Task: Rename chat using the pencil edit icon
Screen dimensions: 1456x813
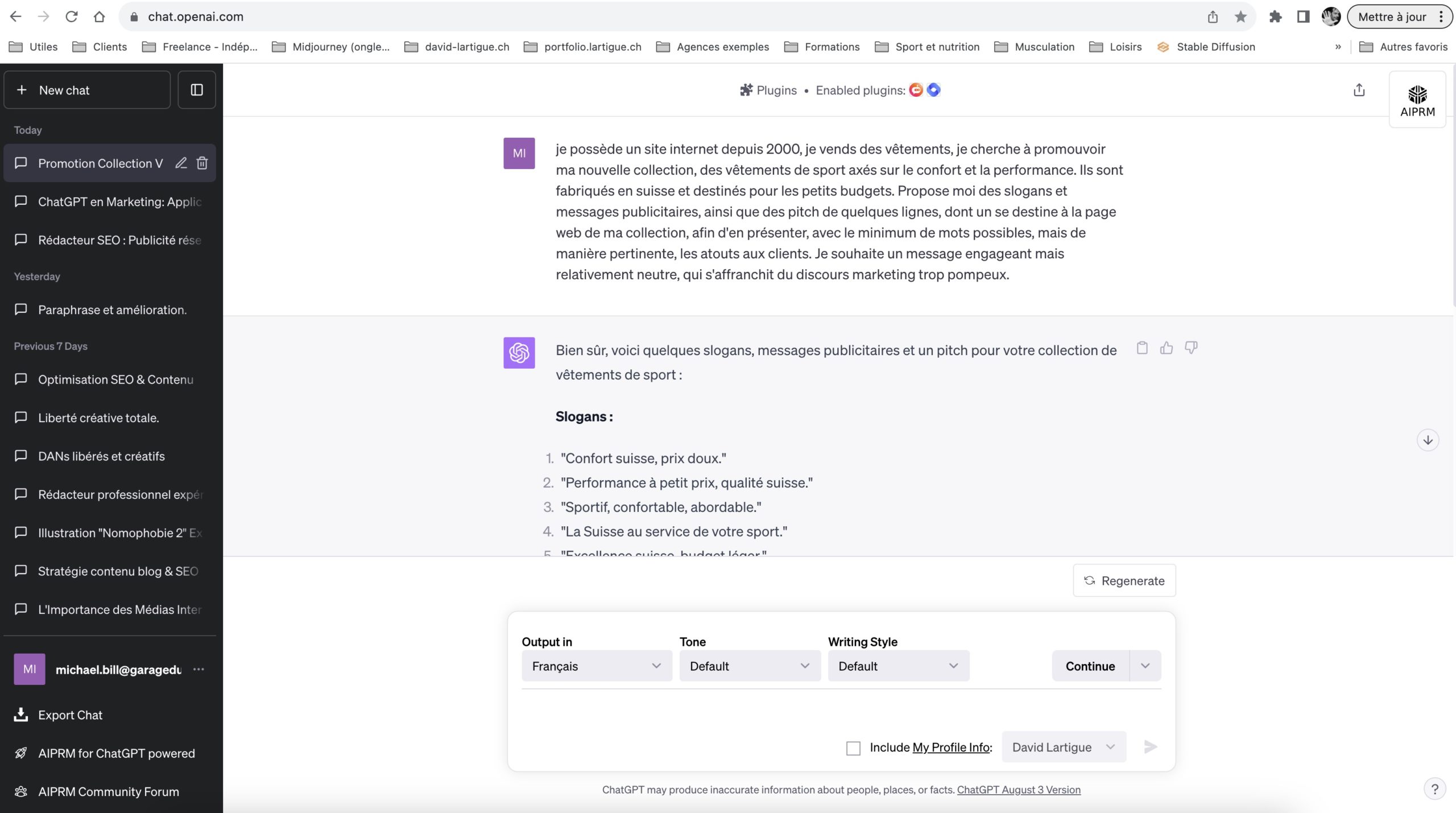Action: pyautogui.click(x=181, y=163)
